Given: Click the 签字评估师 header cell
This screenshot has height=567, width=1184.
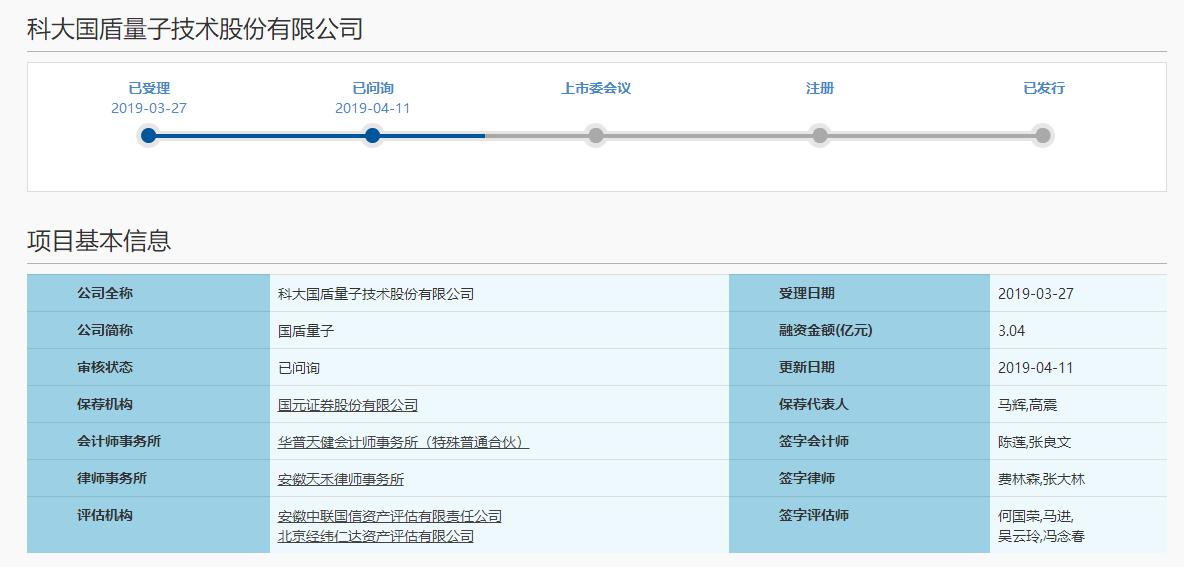Looking at the screenshot, I should tap(859, 525).
